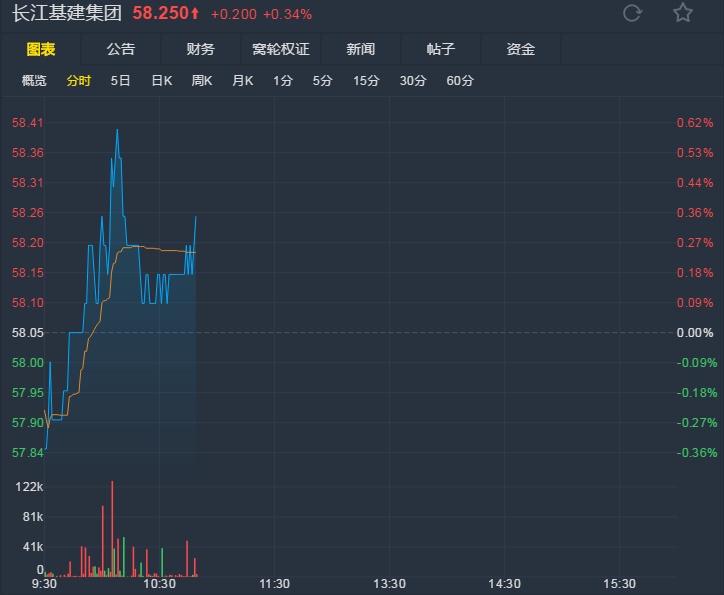This screenshot has height=595, width=724.
Task: Switch to 月K monthly chart
Action: pos(242,81)
